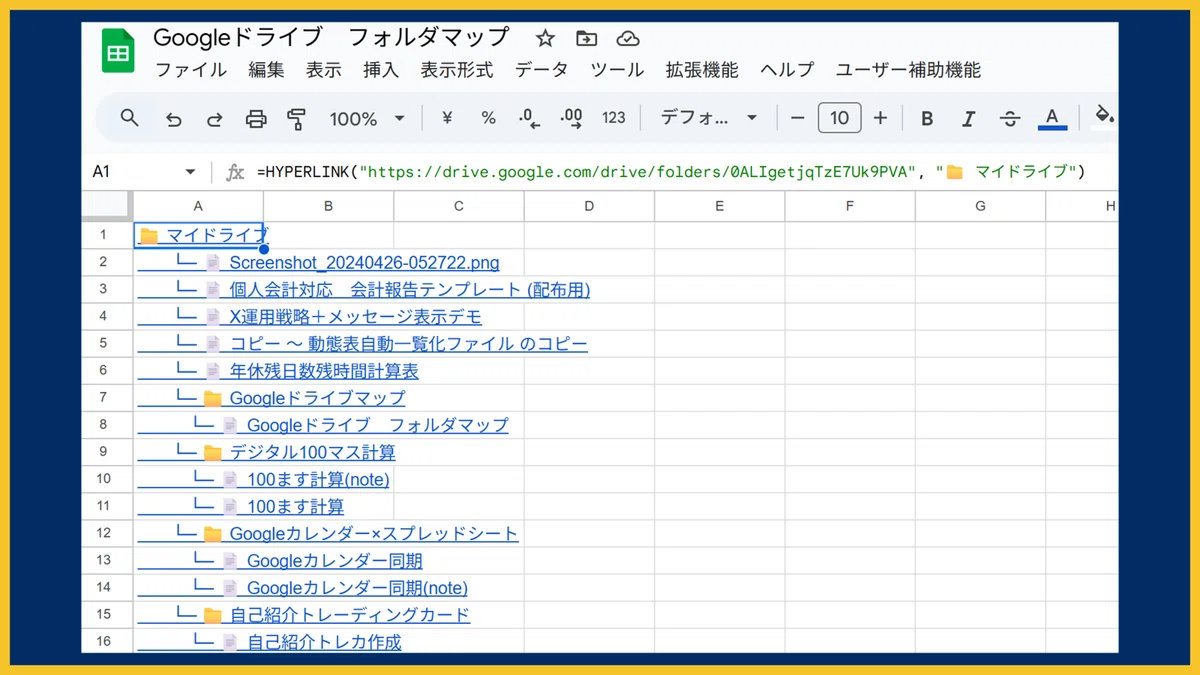
Task: Open the search menus magnifier tool
Action: point(129,118)
